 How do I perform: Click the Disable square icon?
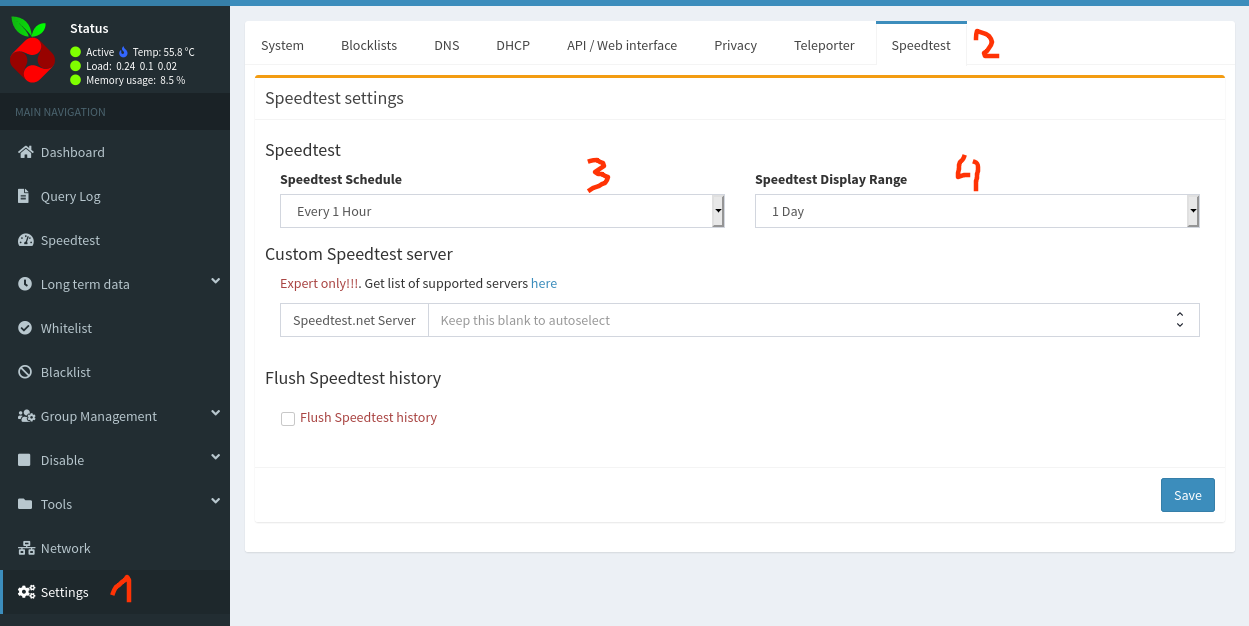25,460
